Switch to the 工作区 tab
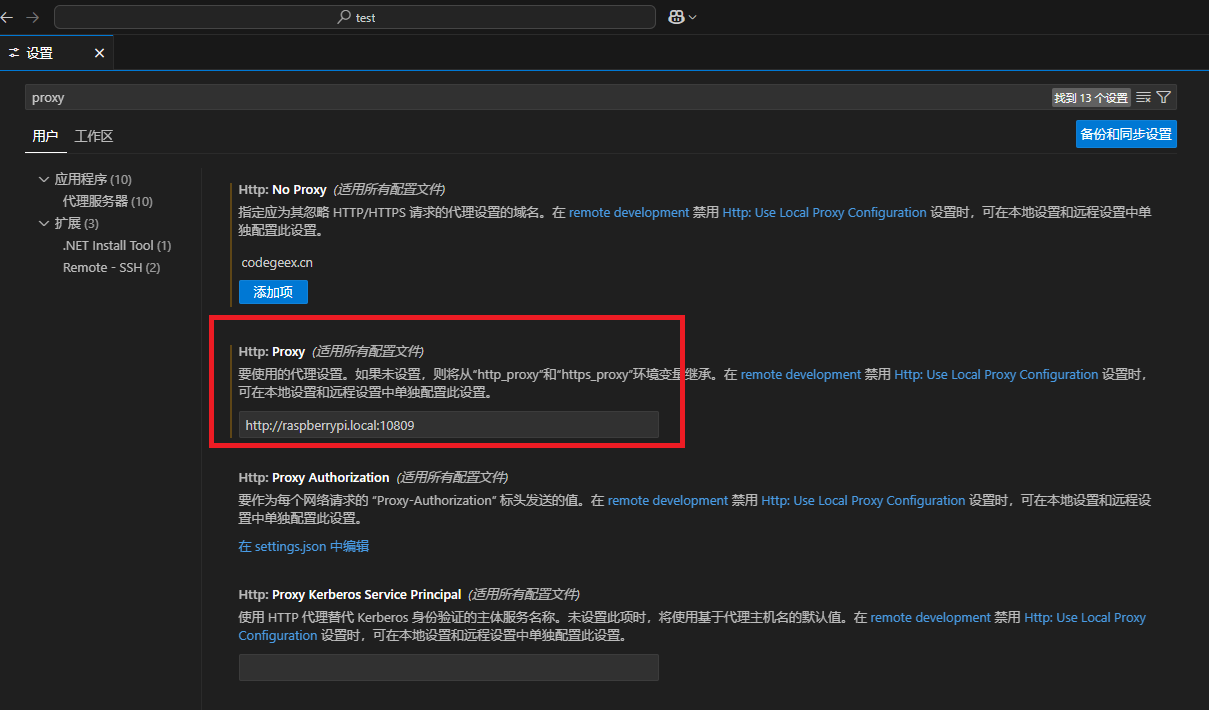This screenshot has height=710, width=1209. pyautogui.click(x=94, y=136)
